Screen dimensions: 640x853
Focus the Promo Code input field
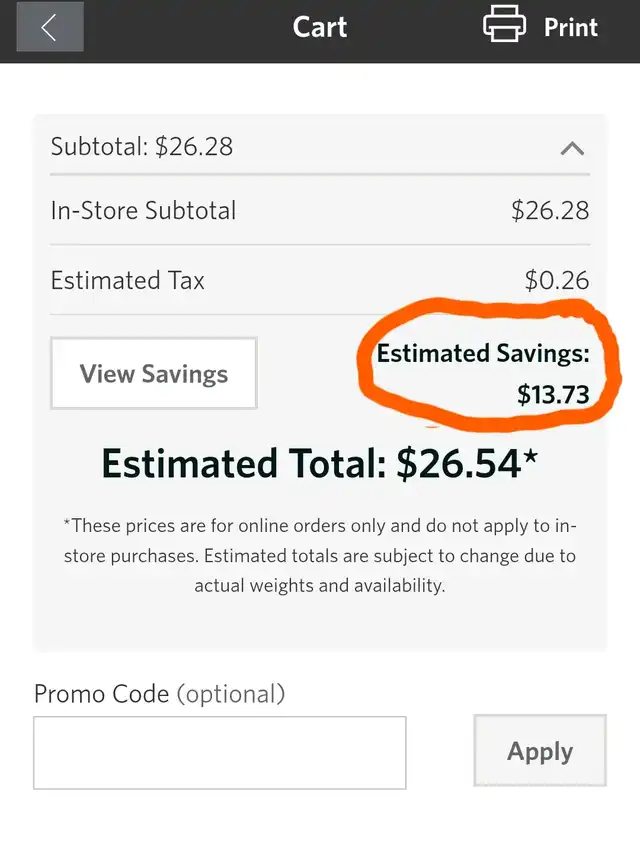point(220,752)
